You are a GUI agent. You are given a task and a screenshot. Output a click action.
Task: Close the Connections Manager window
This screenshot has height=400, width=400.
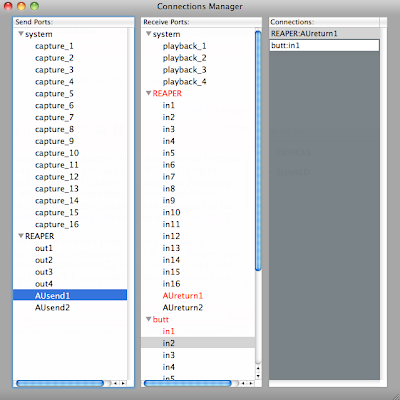pos(8,6)
